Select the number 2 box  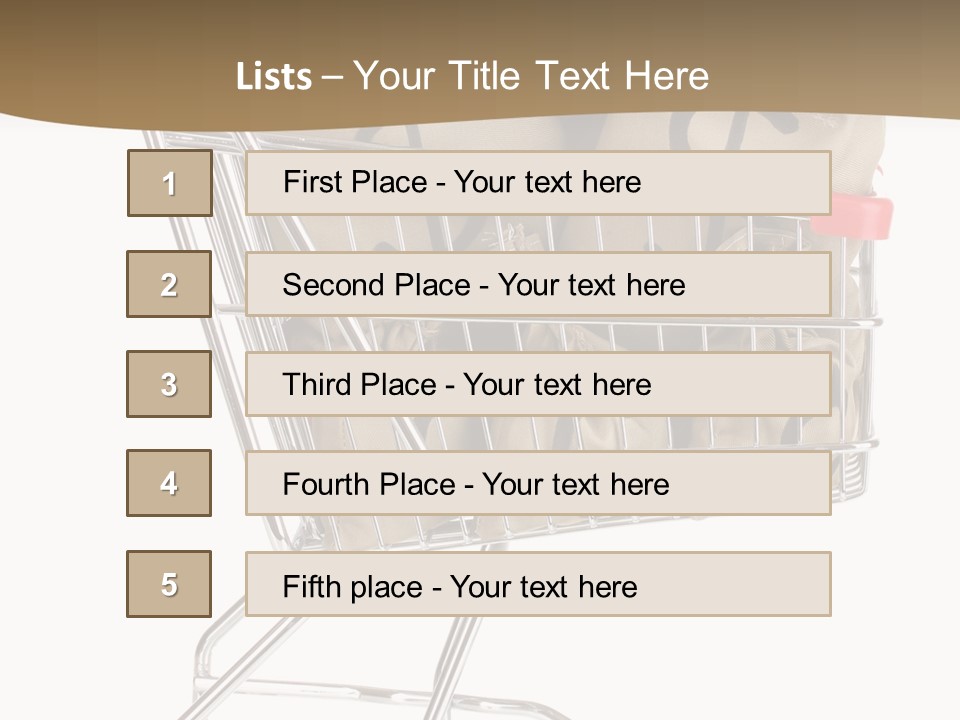point(169,284)
